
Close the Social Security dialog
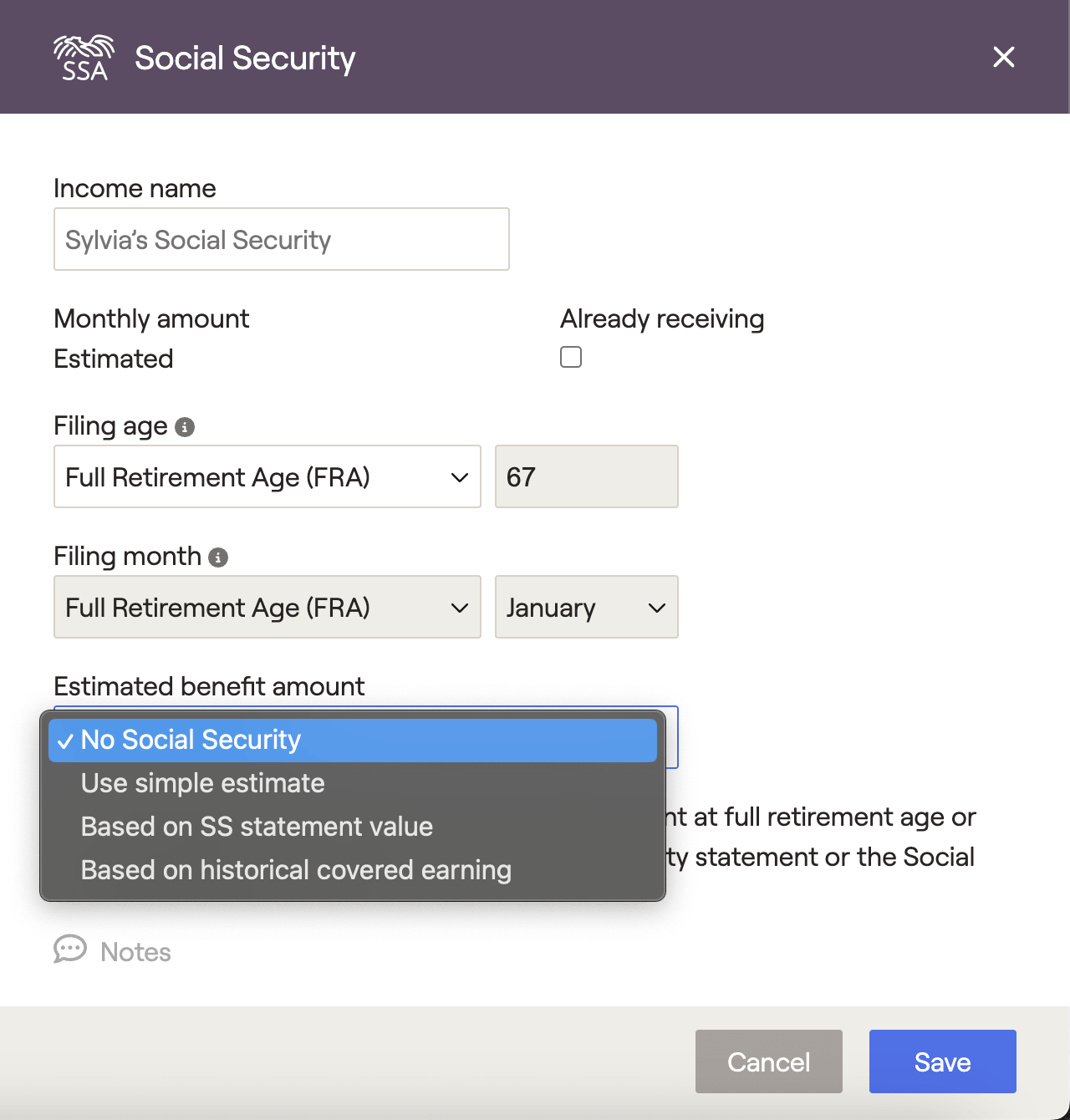(1003, 57)
